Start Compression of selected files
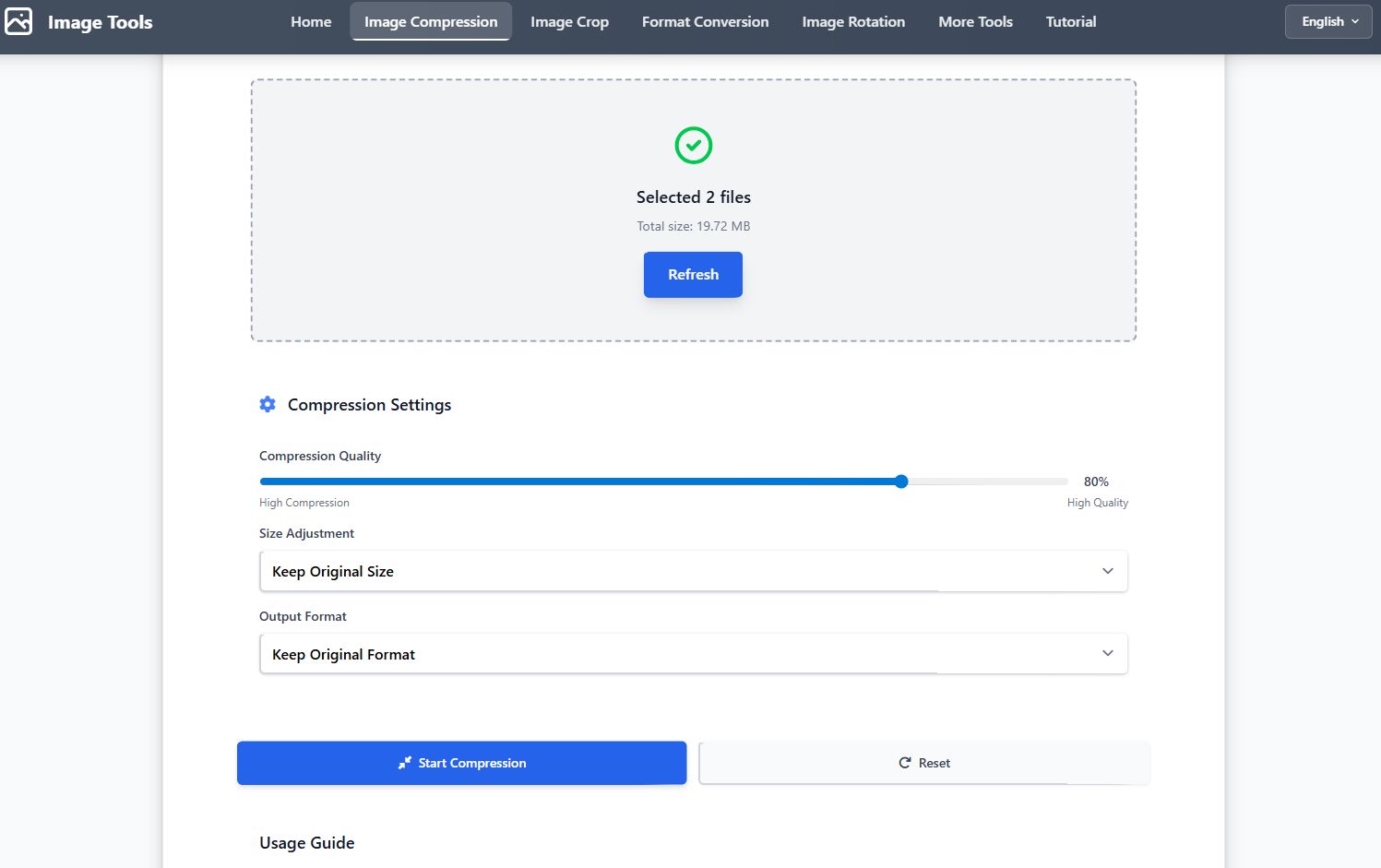Screen dimensions: 1381x868 click(x=461, y=763)
